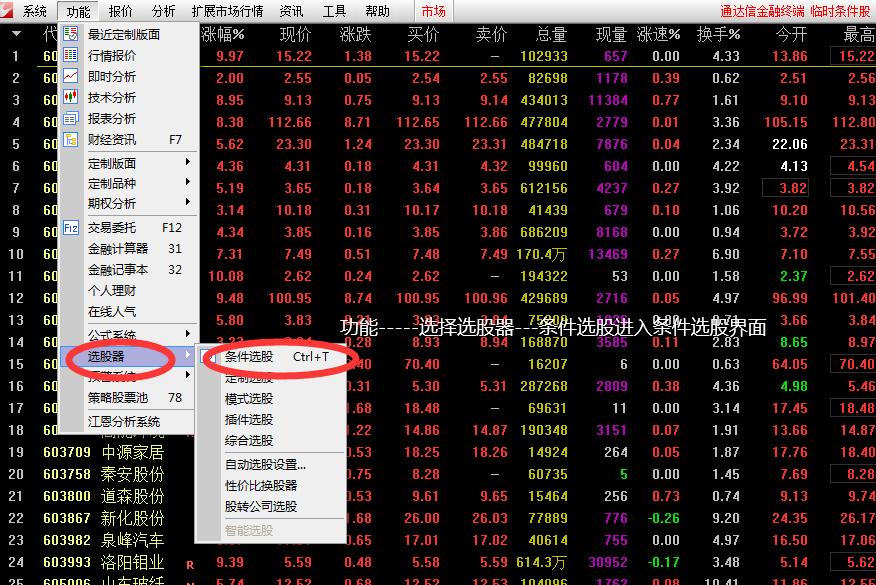Screen dimensions: 876x585
Task: Click the red 通达信 logo icon
Action: (x=10, y=11)
